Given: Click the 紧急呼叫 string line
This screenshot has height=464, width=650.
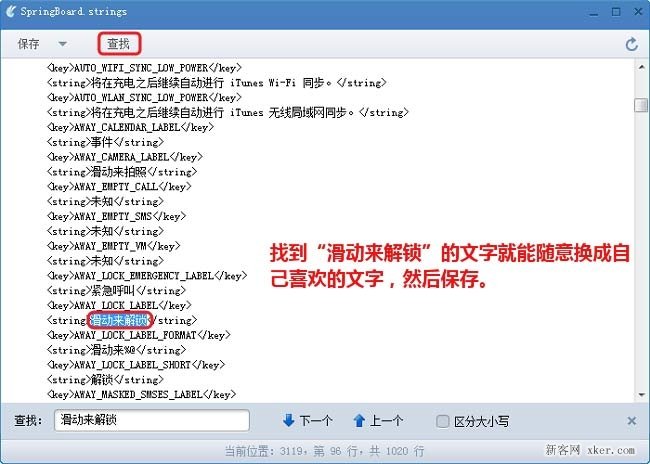Looking at the screenshot, I should point(116,291).
